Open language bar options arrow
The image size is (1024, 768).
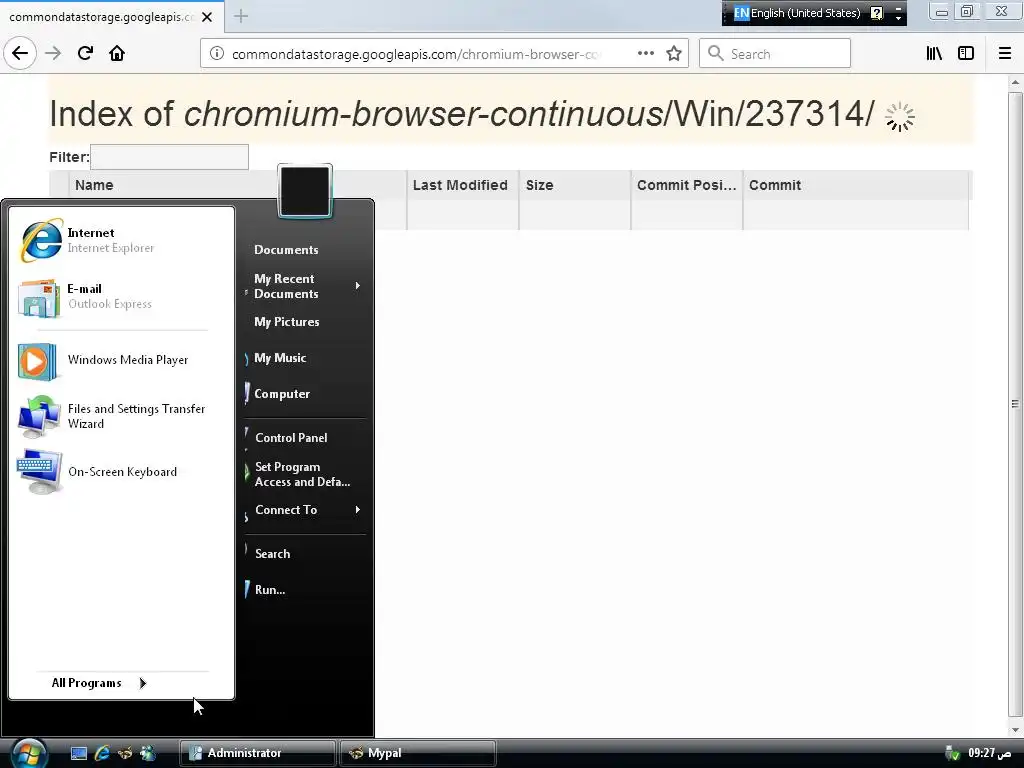899,18
